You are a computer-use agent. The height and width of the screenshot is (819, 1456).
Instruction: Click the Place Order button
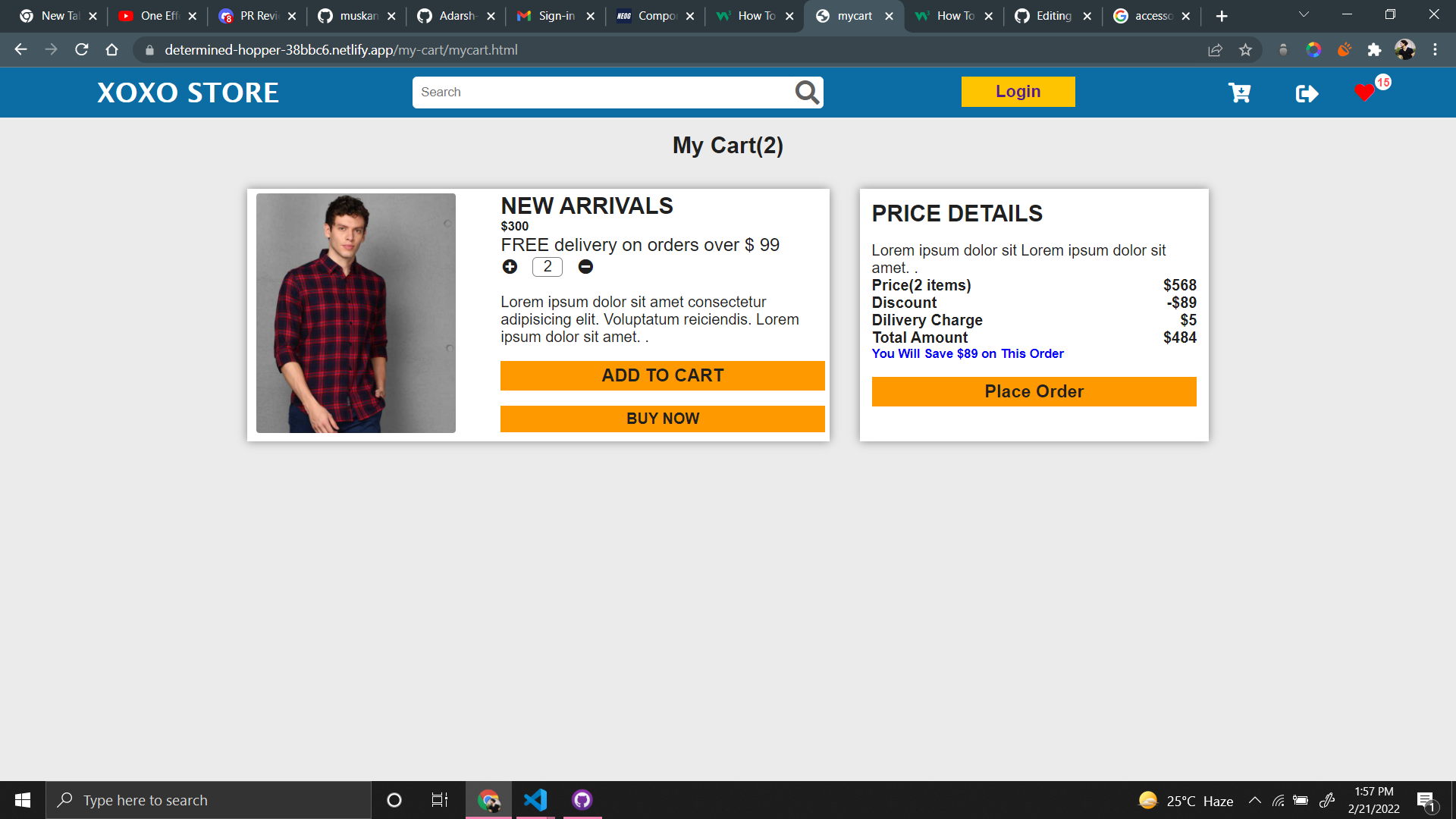click(x=1034, y=391)
